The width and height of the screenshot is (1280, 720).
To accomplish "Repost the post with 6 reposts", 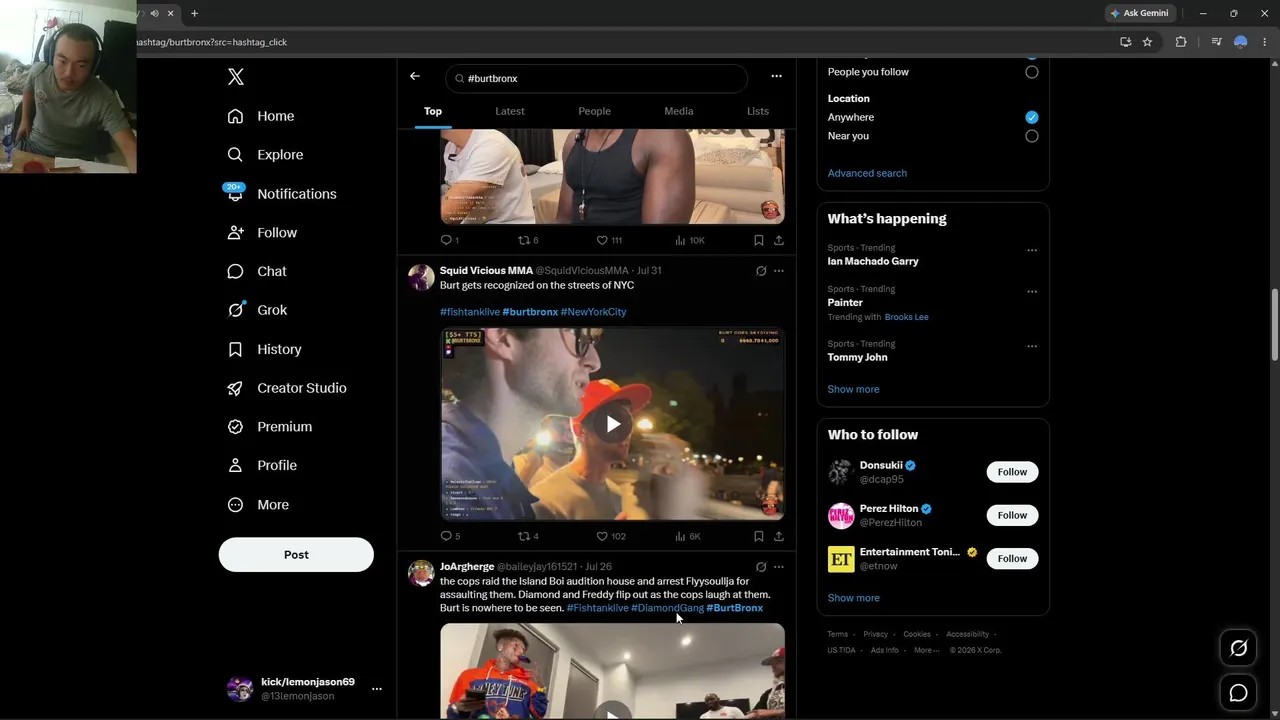I will point(523,240).
